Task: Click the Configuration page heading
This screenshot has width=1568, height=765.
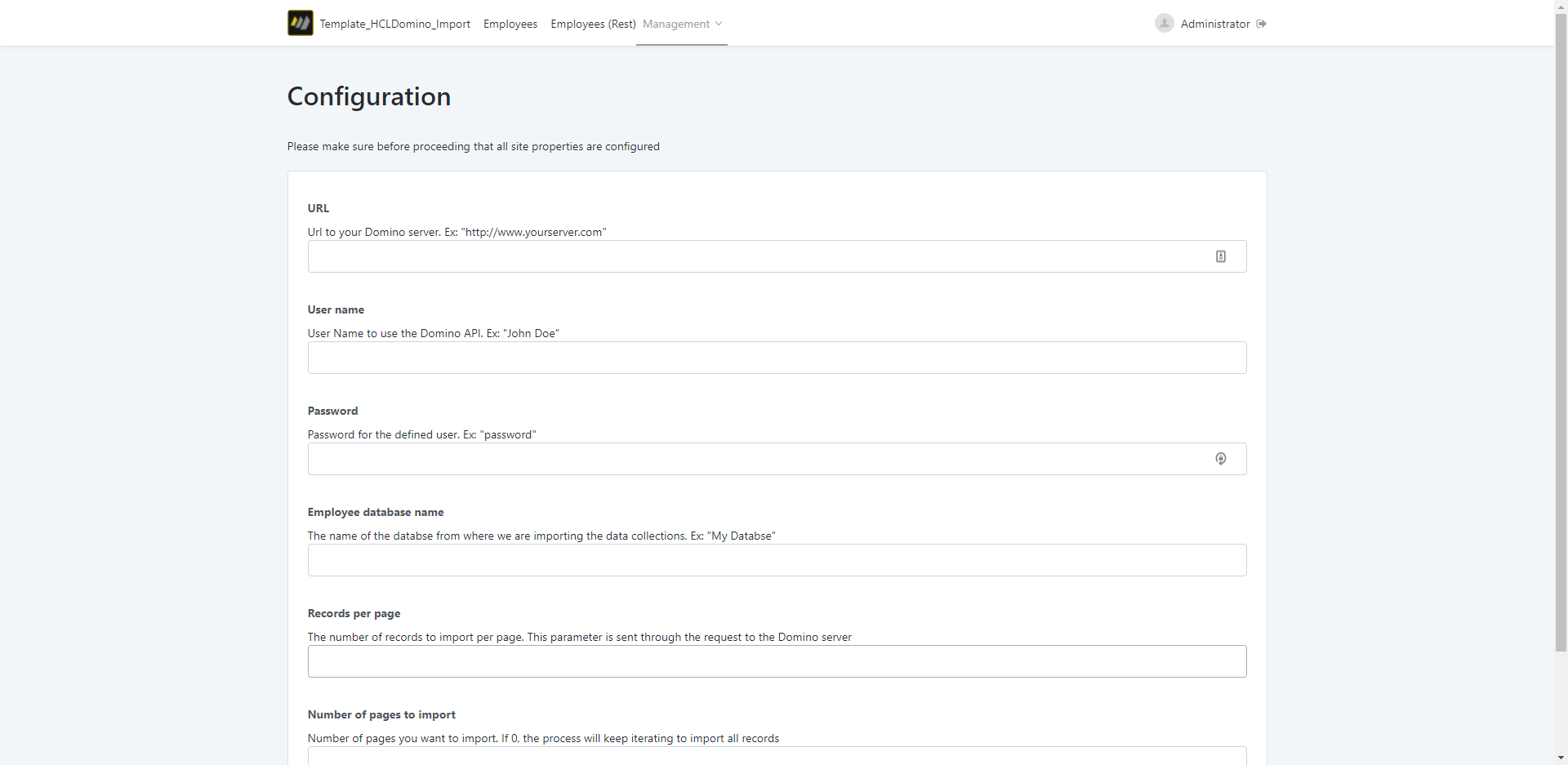Action: (369, 96)
